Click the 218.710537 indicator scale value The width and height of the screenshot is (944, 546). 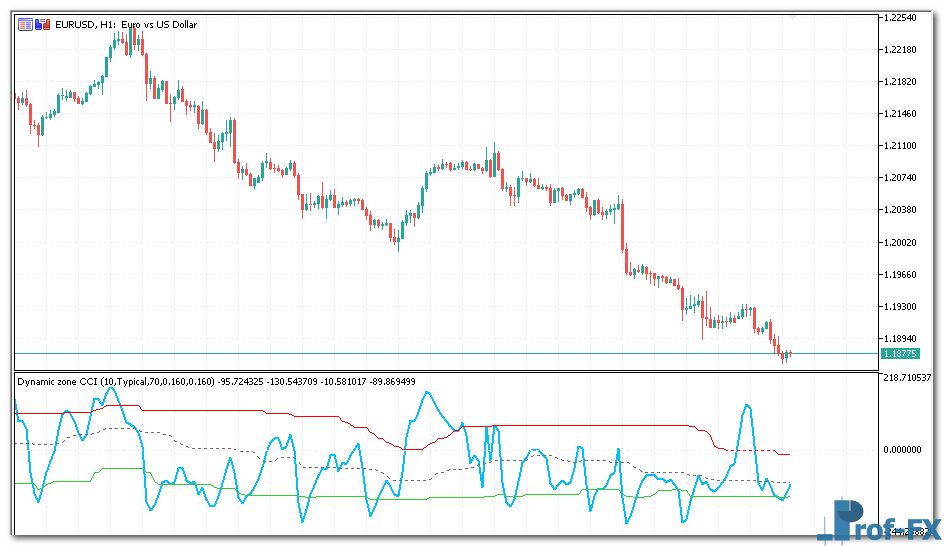[x=908, y=378]
